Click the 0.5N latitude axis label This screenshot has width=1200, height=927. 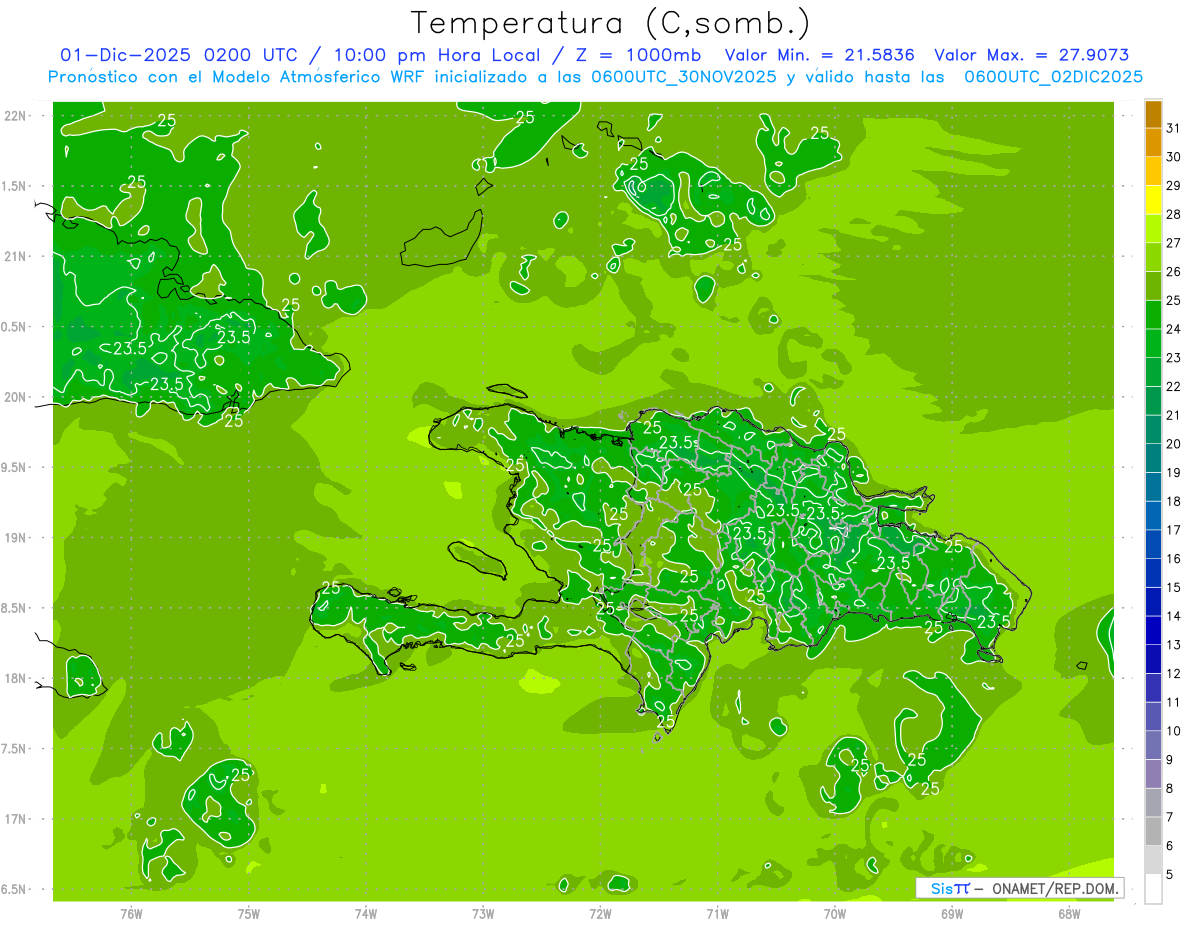[15, 328]
